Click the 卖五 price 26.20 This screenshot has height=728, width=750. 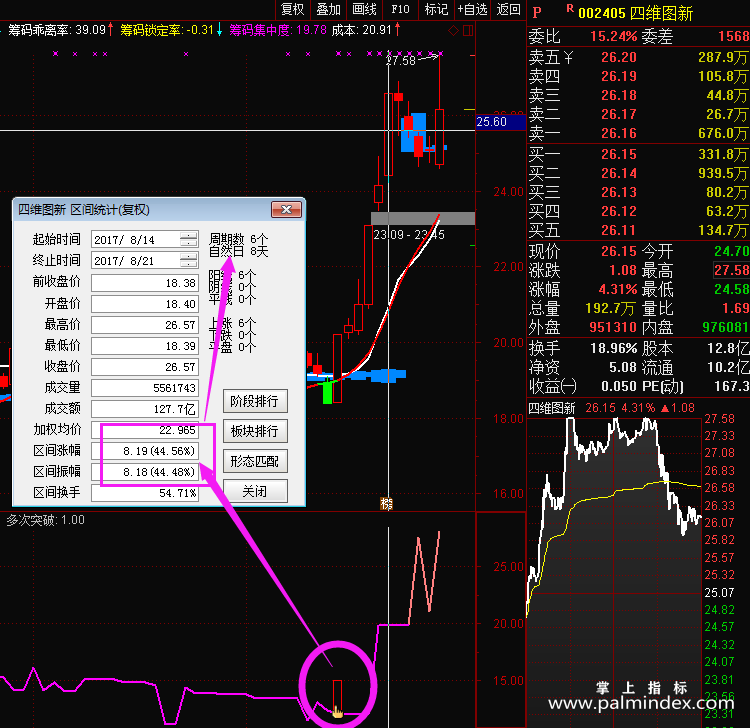pos(619,57)
